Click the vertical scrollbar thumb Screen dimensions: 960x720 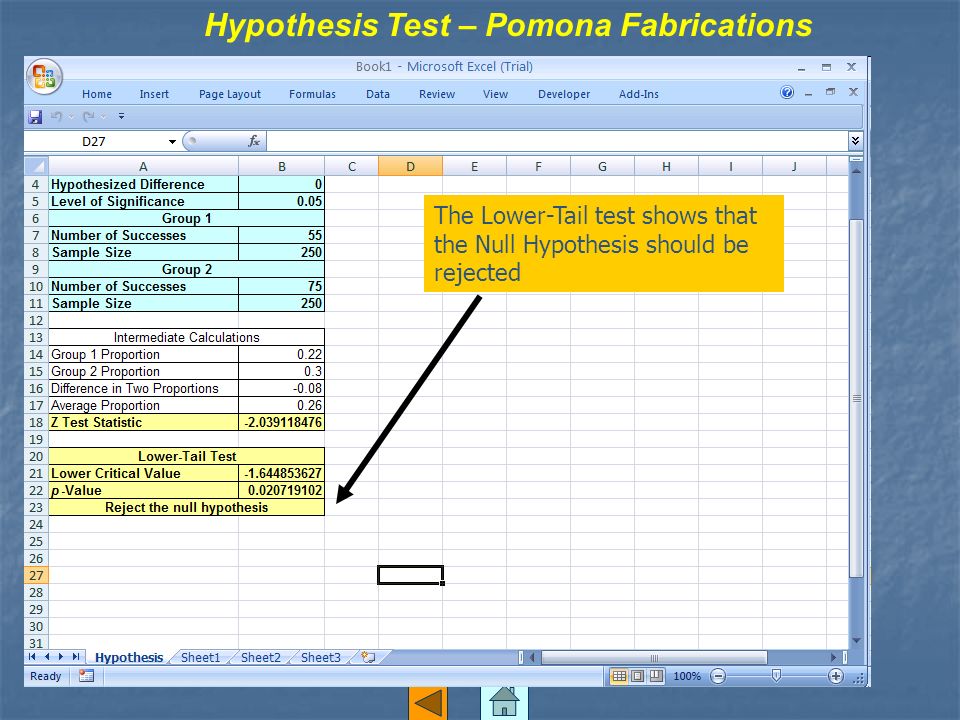click(x=857, y=398)
